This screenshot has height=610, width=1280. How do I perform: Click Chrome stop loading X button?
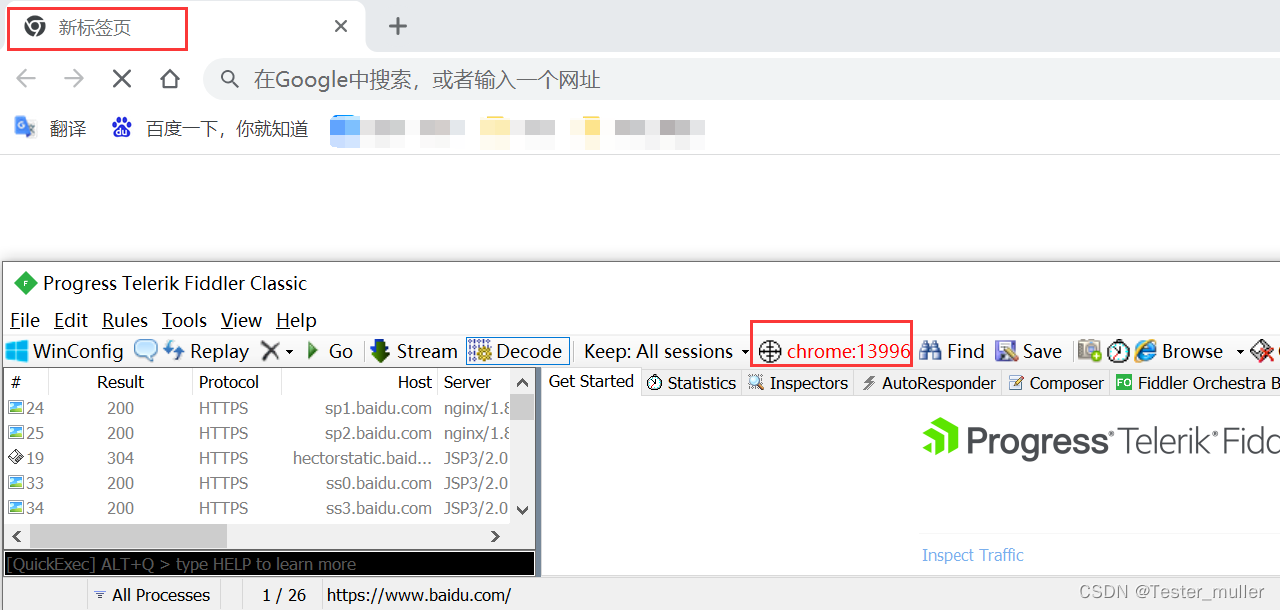pyautogui.click(x=122, y=79)
